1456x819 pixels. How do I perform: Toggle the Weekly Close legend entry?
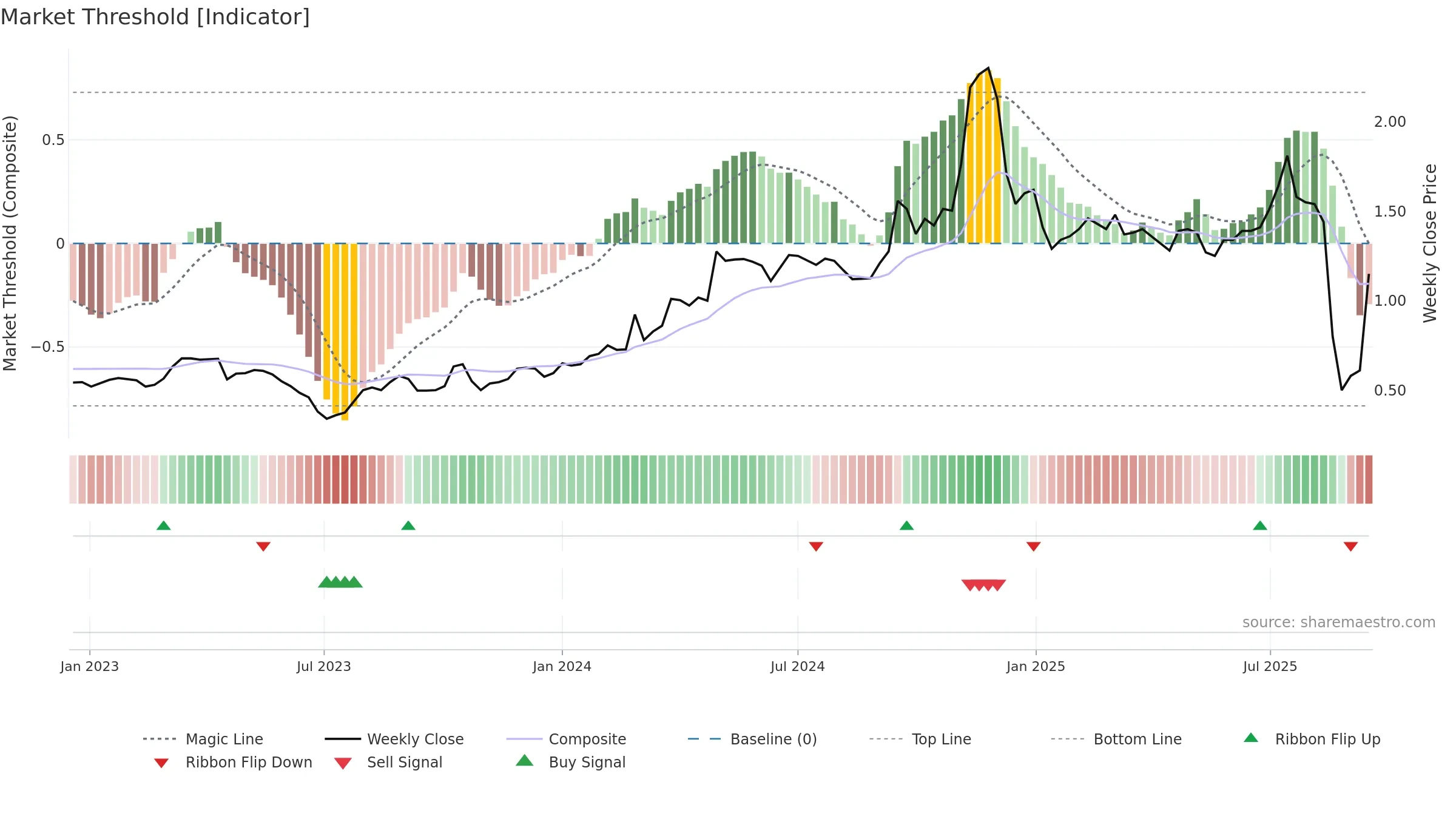394,739
